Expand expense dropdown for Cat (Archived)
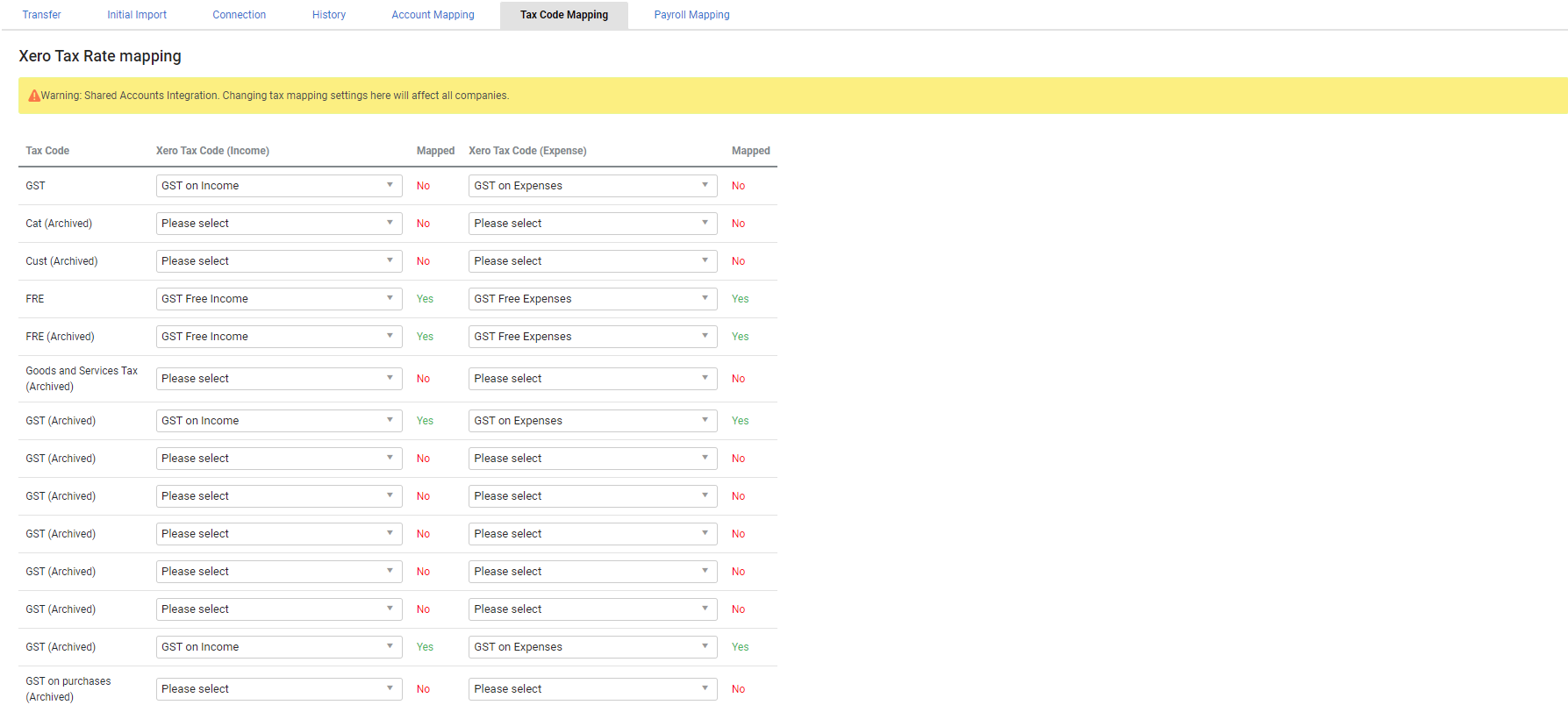The image size is (1568, 712). click(x=592, y=224)
